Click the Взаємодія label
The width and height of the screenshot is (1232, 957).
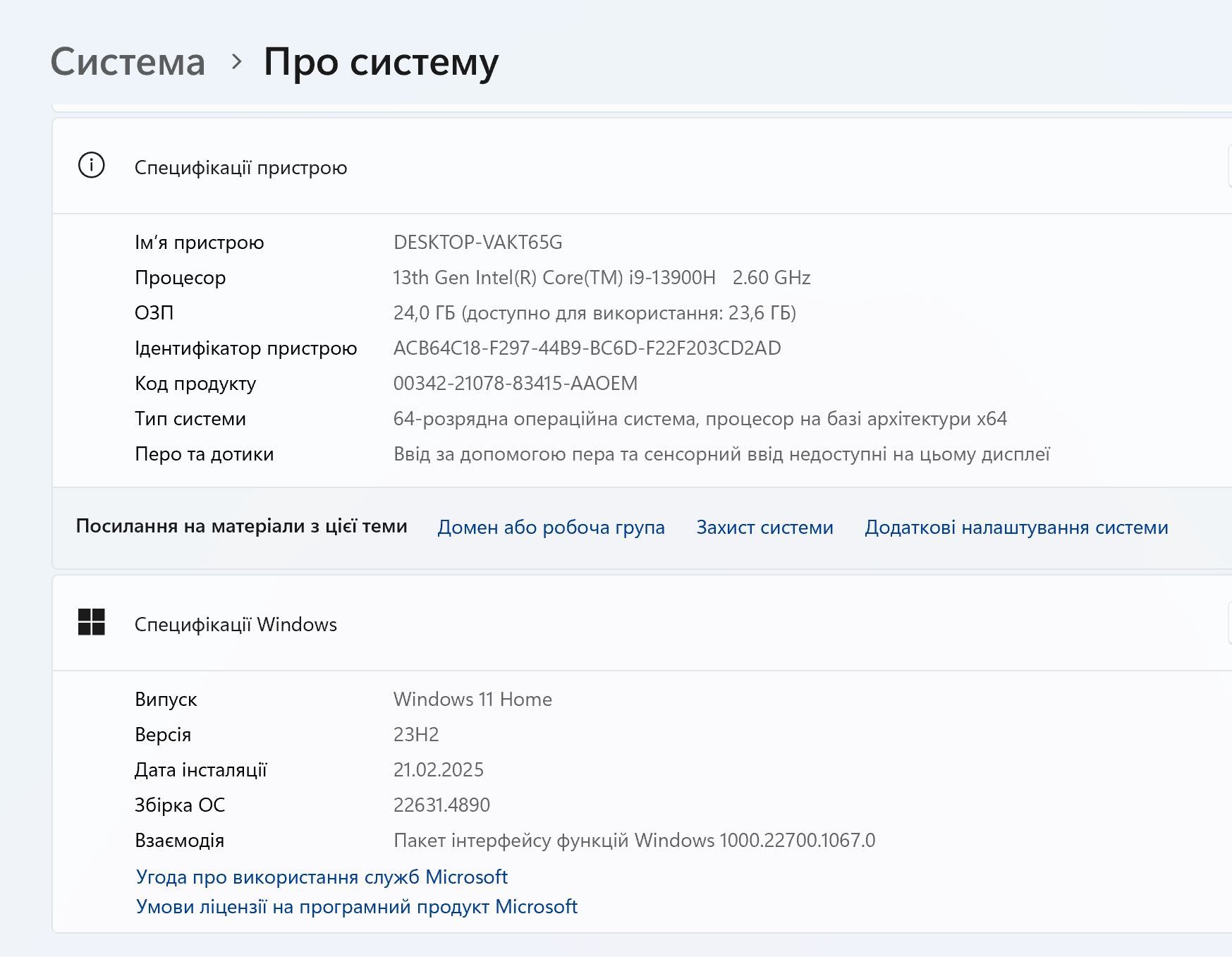tap(179, 841)
